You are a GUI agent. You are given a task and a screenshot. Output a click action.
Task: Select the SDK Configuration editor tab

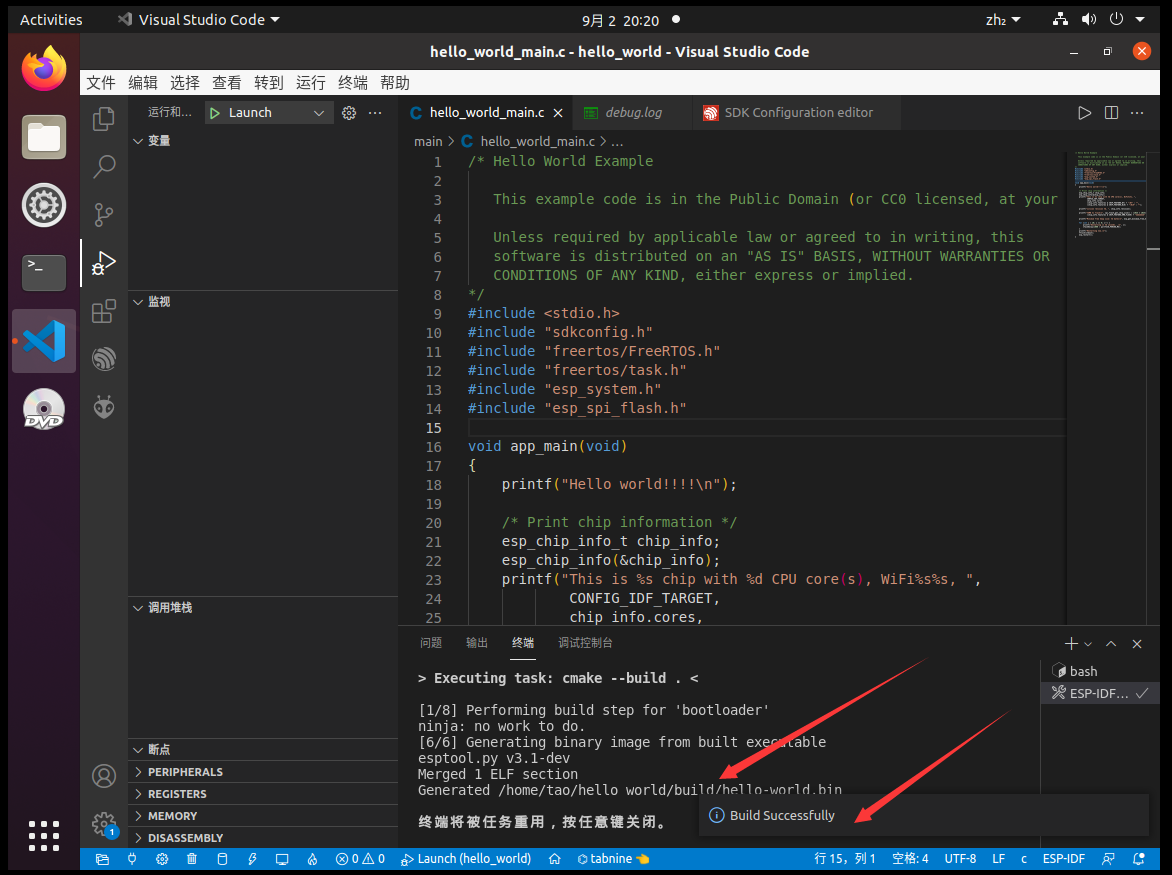[796, 113]
